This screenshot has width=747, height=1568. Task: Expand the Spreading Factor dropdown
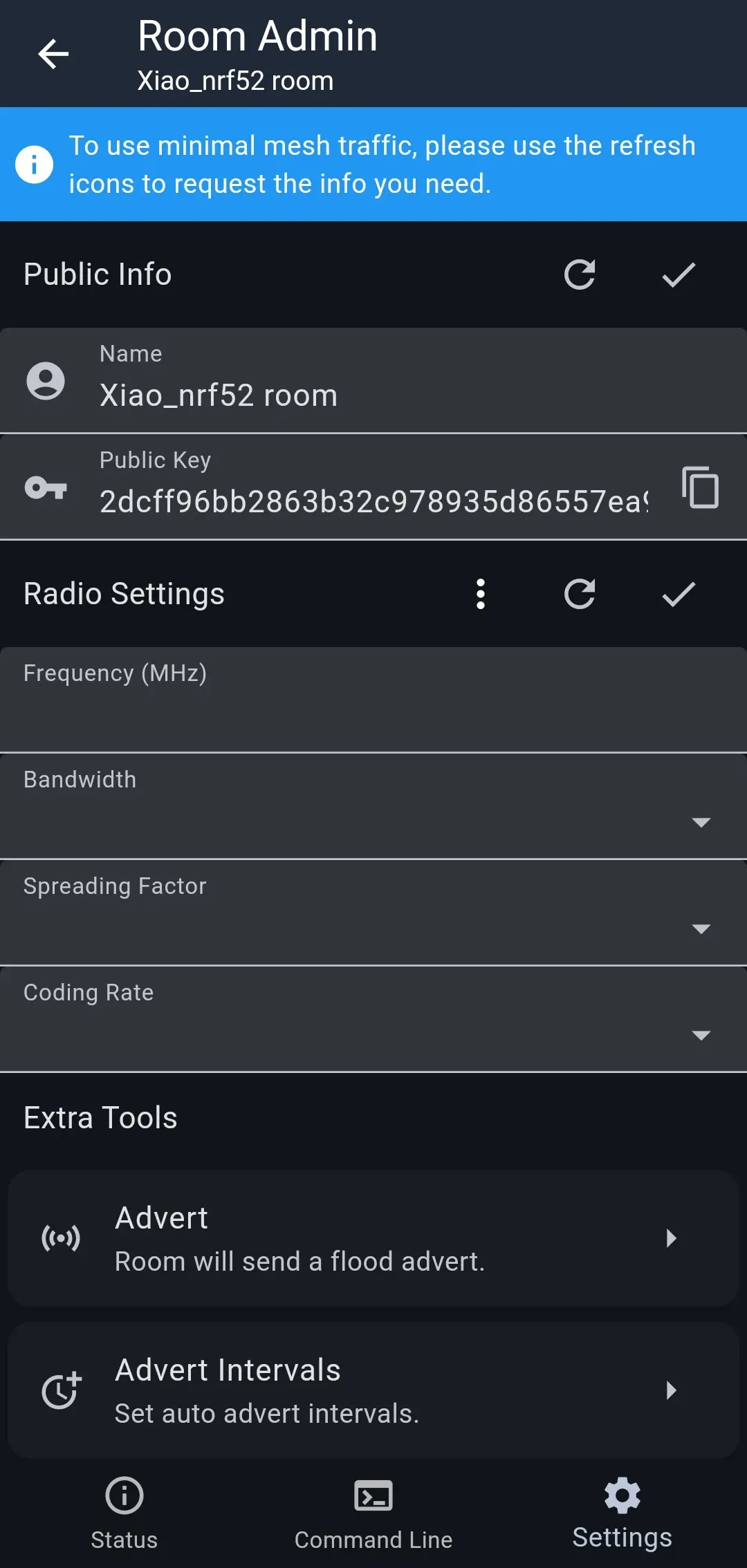(x=373, y=913)
